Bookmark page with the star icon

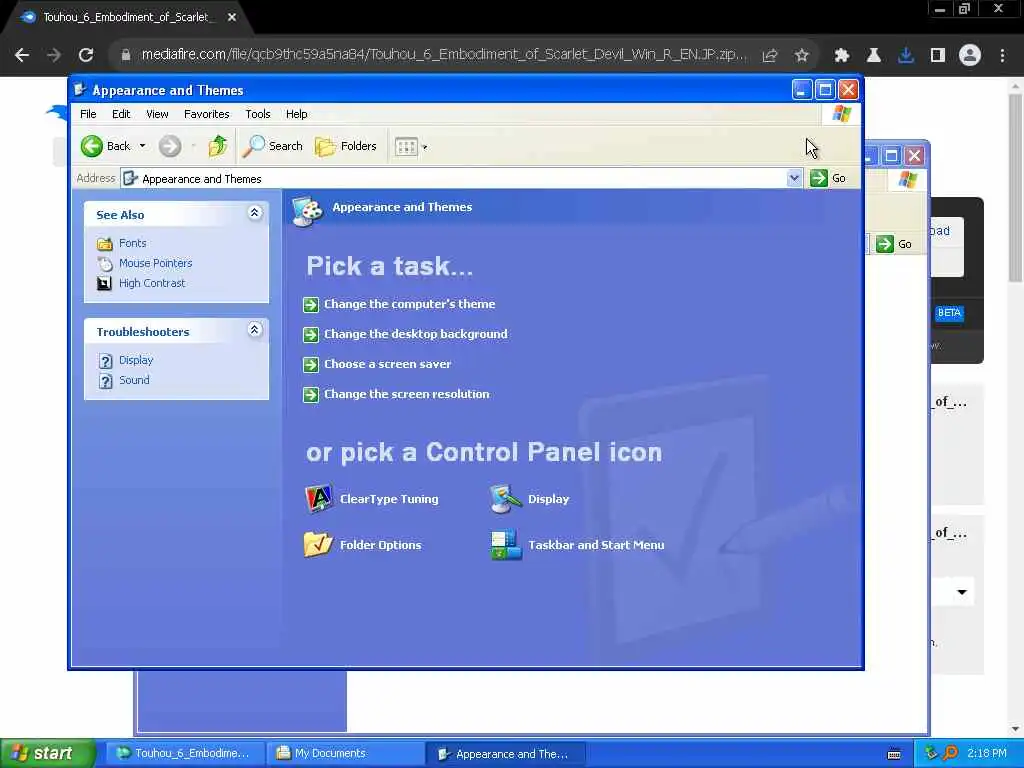(802, 56)
